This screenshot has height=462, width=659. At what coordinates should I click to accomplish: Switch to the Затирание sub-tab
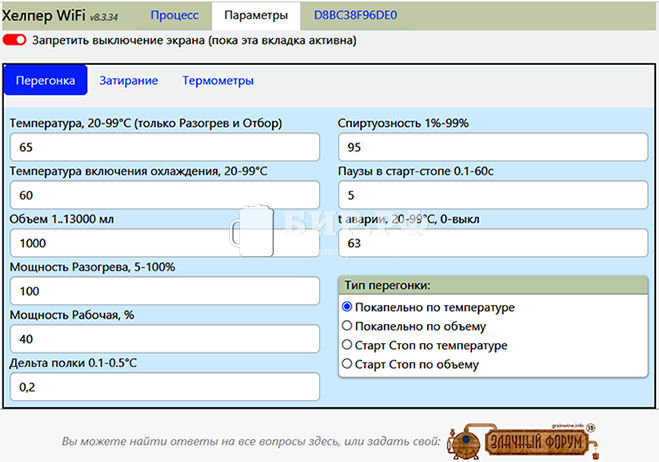pos(129,80)
